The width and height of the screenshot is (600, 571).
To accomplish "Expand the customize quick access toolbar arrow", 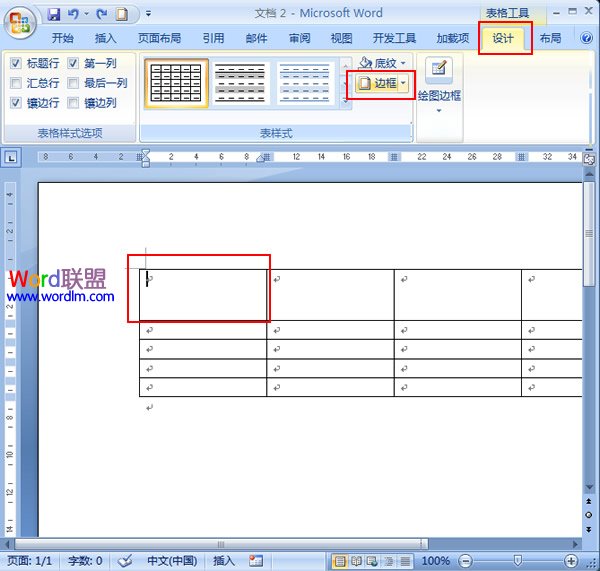I will pos(148,14).
